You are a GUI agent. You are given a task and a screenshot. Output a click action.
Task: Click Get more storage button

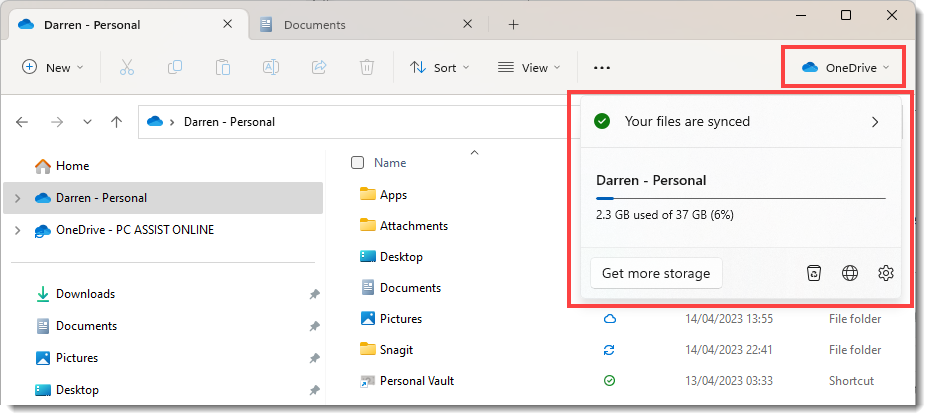656,273
